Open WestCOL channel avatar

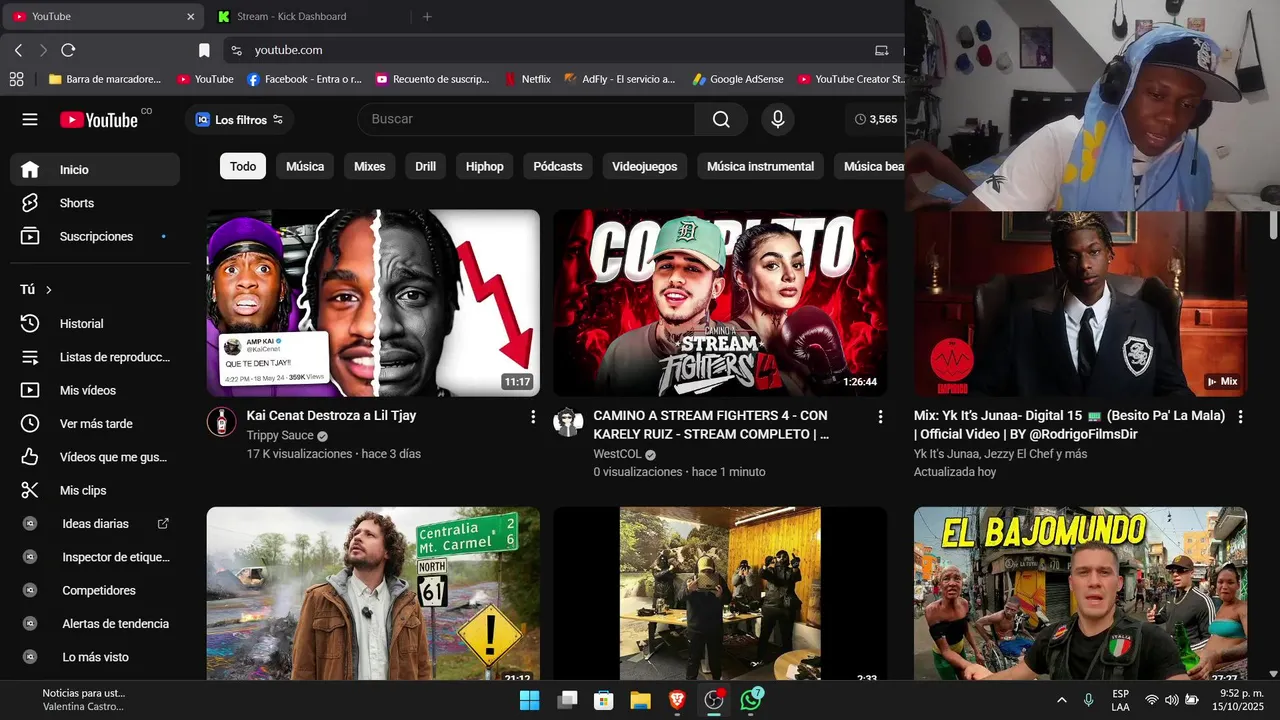568,422
